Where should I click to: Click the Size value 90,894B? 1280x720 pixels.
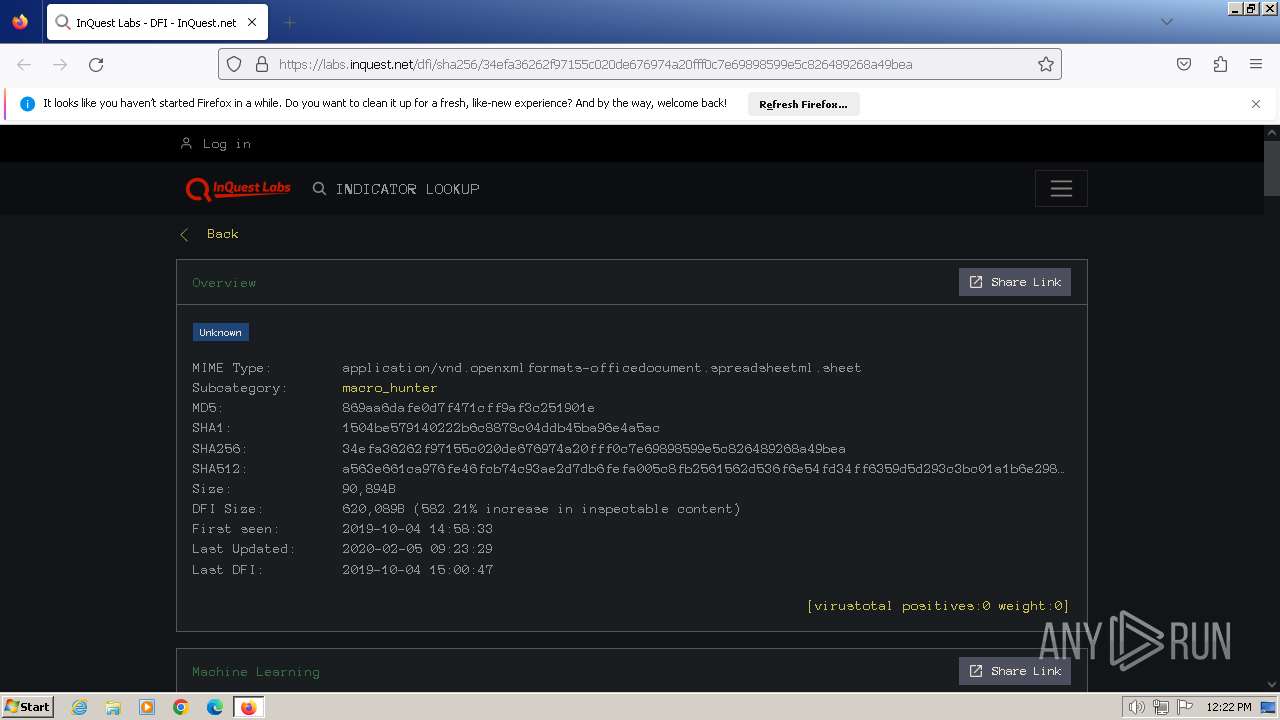369,489
